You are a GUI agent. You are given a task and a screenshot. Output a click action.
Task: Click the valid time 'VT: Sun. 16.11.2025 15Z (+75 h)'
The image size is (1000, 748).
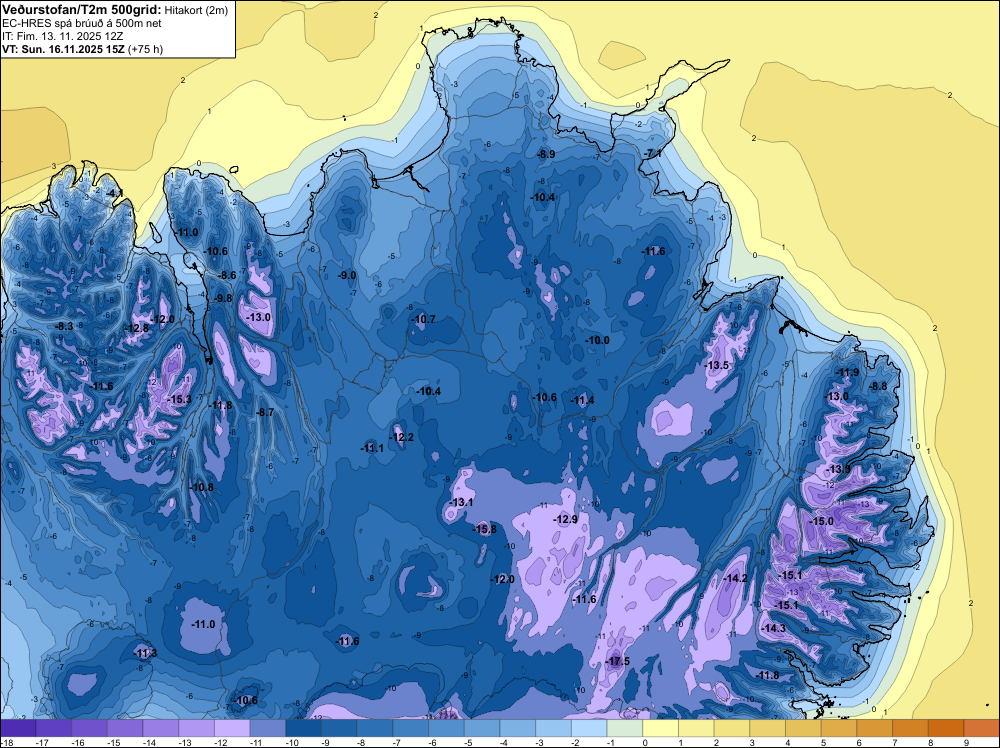pos(82,49)
